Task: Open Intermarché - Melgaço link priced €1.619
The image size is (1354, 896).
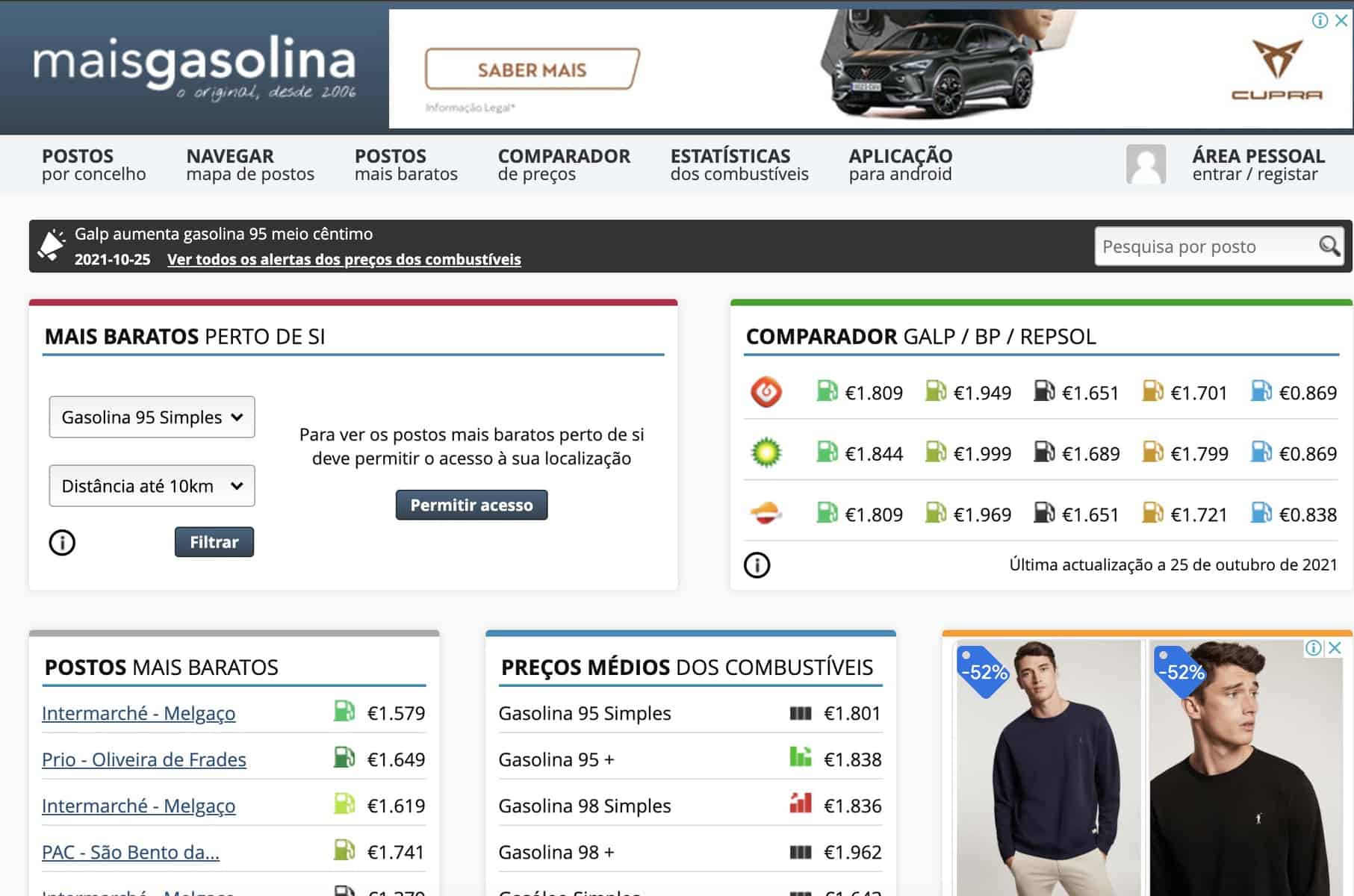Action: [x=138, y=806]
